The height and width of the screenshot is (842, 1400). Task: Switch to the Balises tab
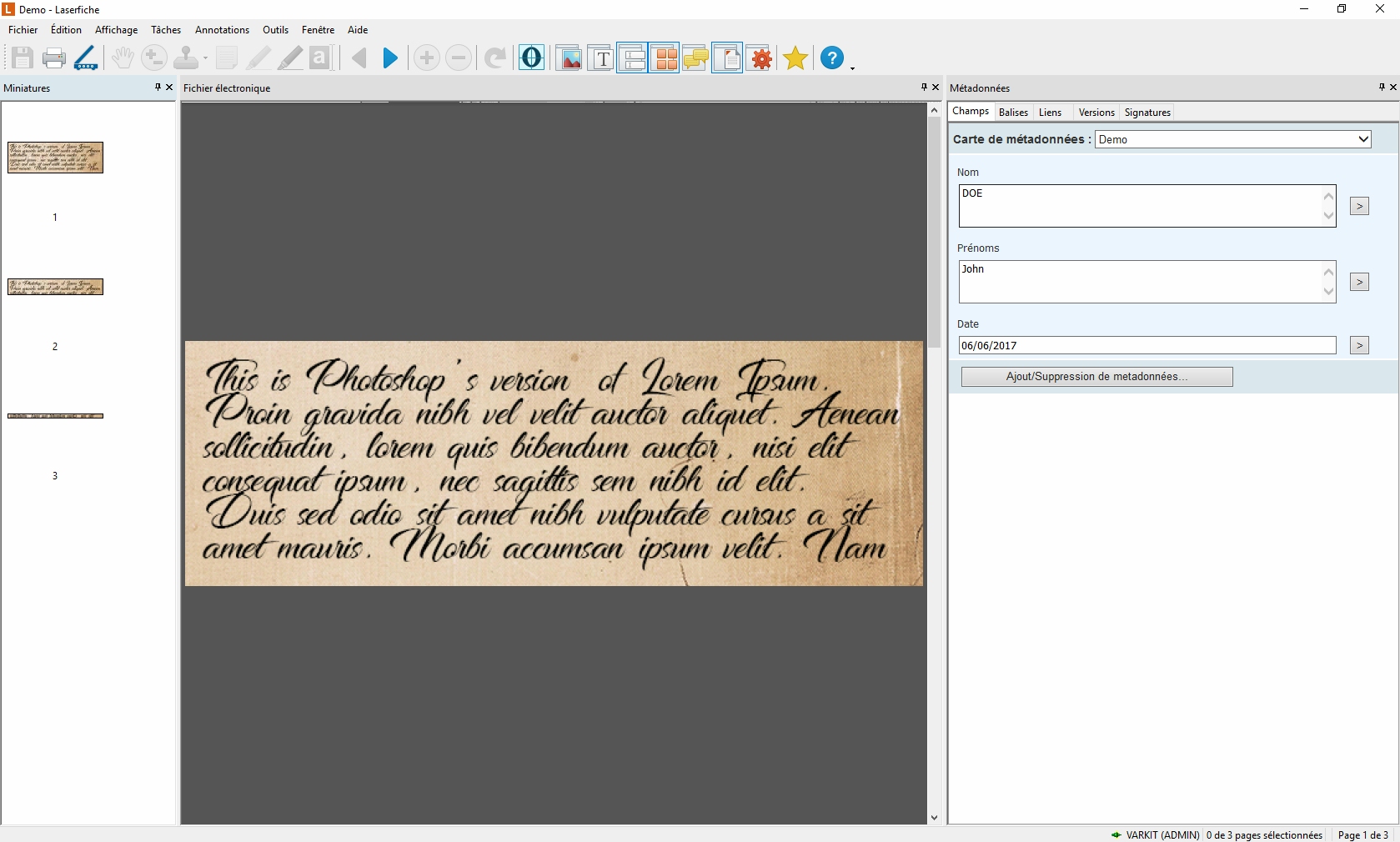[x=1013, y=113]
